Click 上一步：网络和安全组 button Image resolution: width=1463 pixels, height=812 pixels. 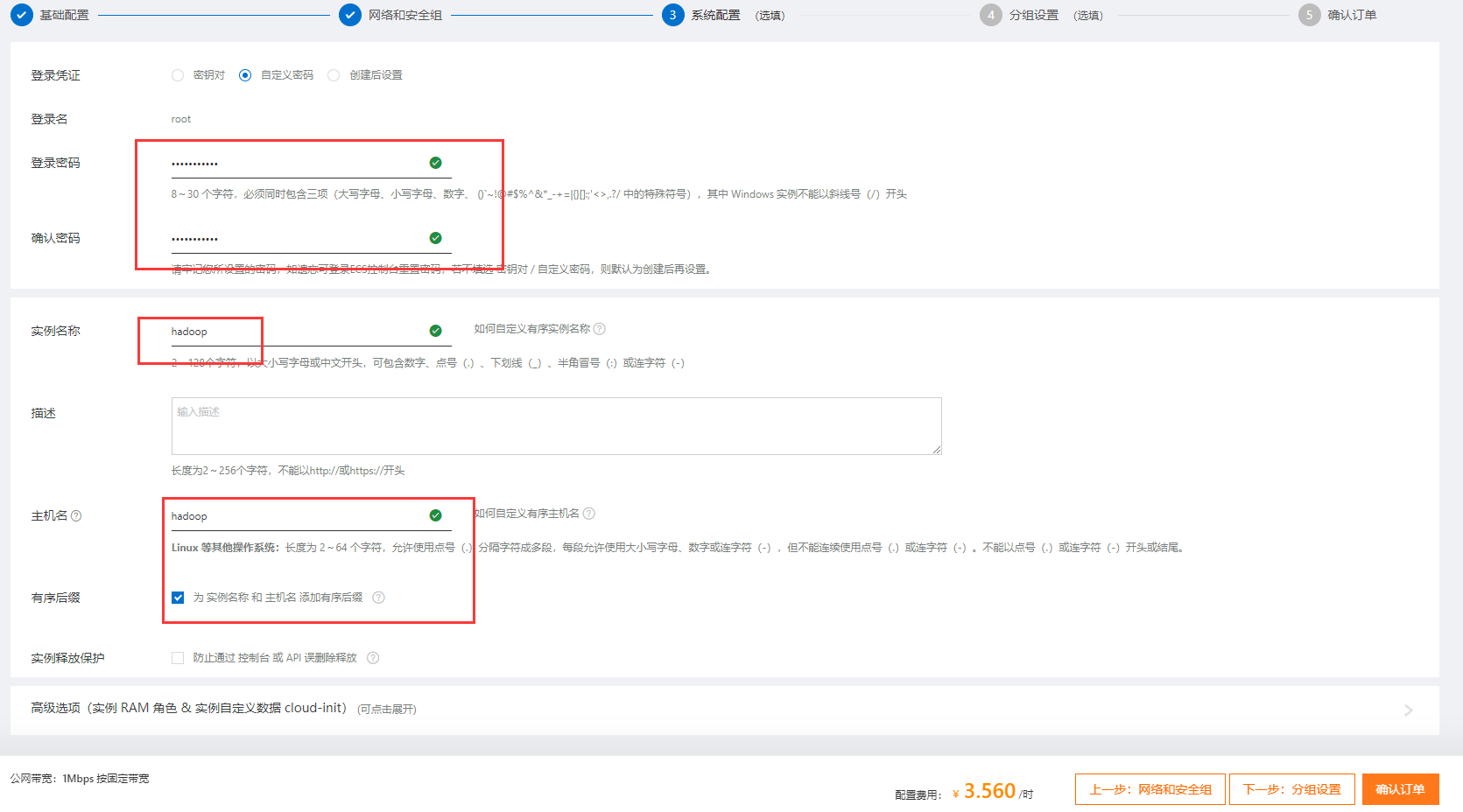click(x=1150, y=789)
